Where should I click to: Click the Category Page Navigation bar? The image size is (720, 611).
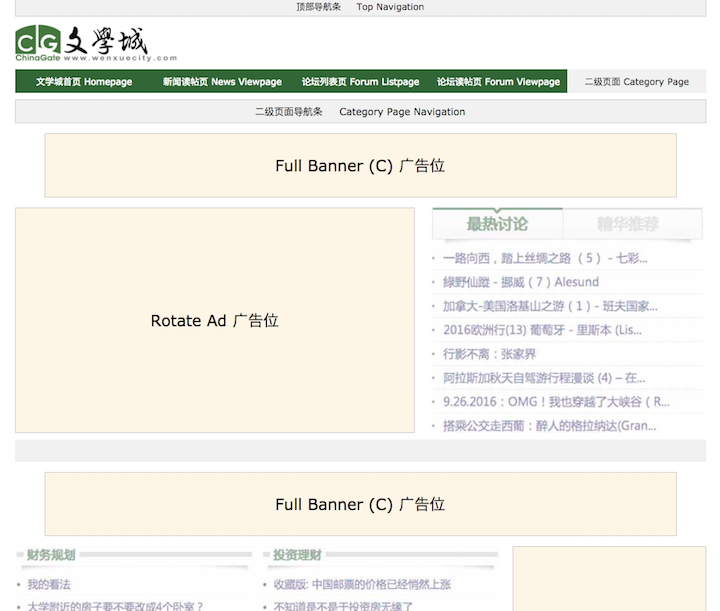tap(360, 112)
